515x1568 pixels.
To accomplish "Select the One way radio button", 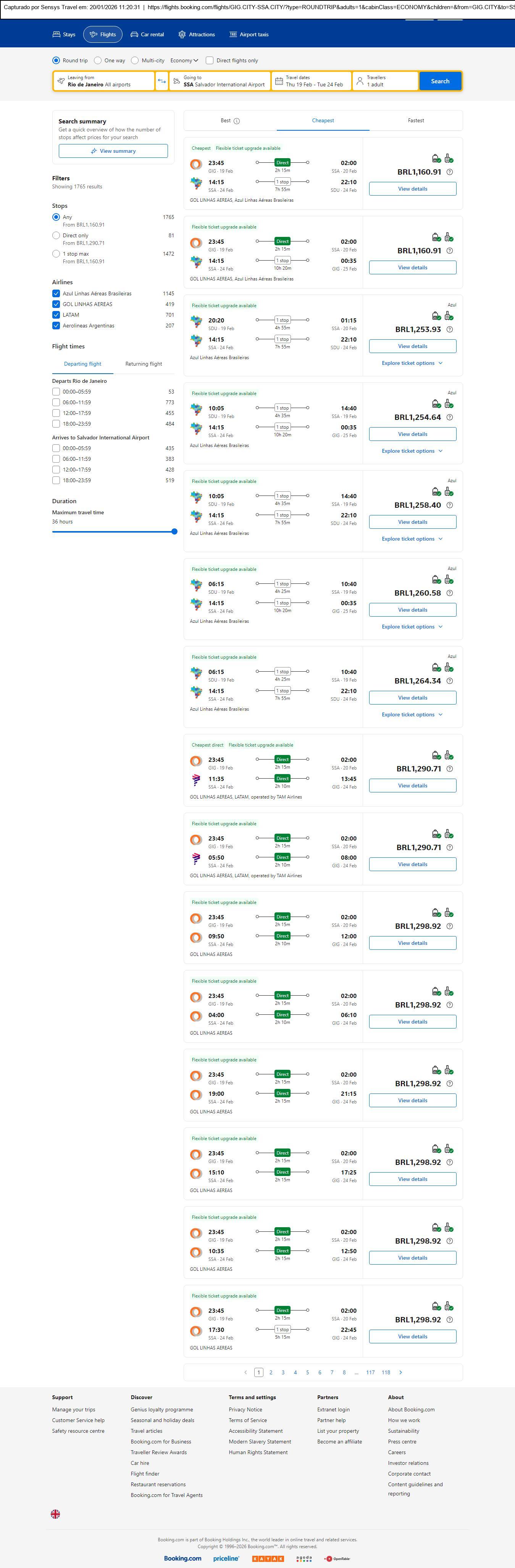I will point(98,60).
